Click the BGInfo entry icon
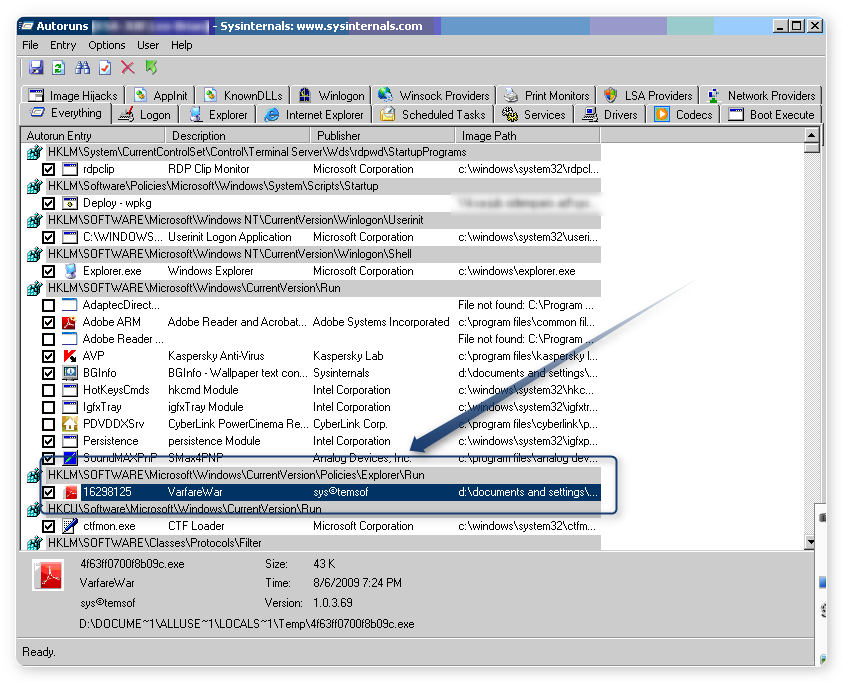The height and width of the screenshot is (682, 842). point(69,373)
